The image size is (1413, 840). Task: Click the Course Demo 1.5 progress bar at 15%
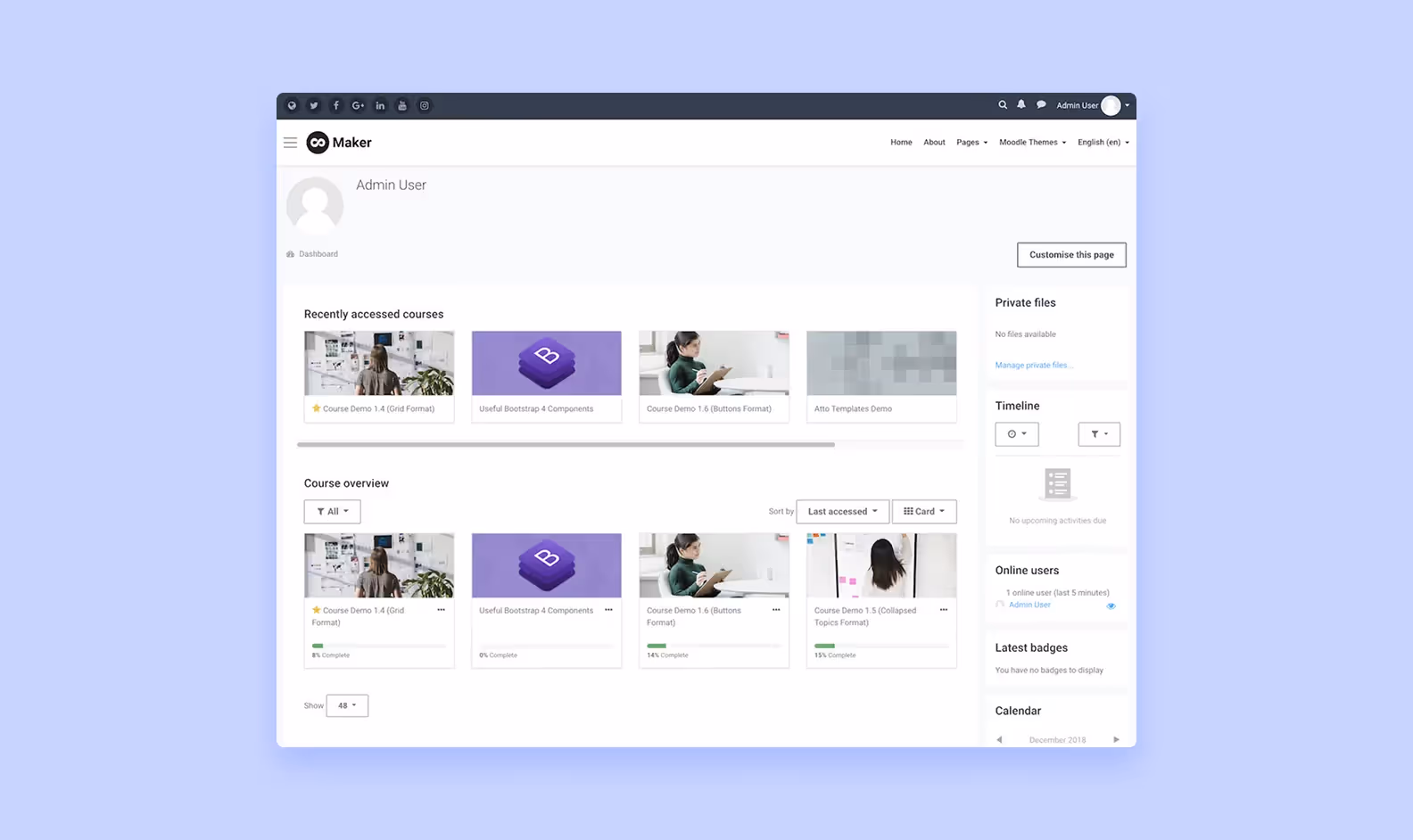click(881, 646)
